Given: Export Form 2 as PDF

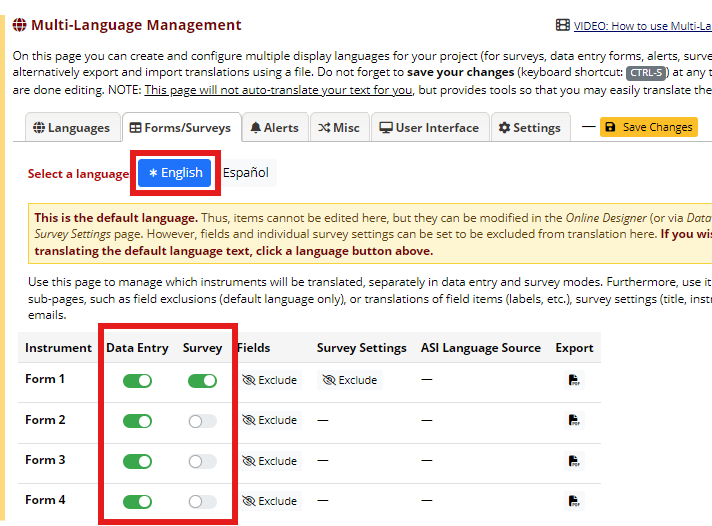Looking at the screenshot, I should click(574, 420).
